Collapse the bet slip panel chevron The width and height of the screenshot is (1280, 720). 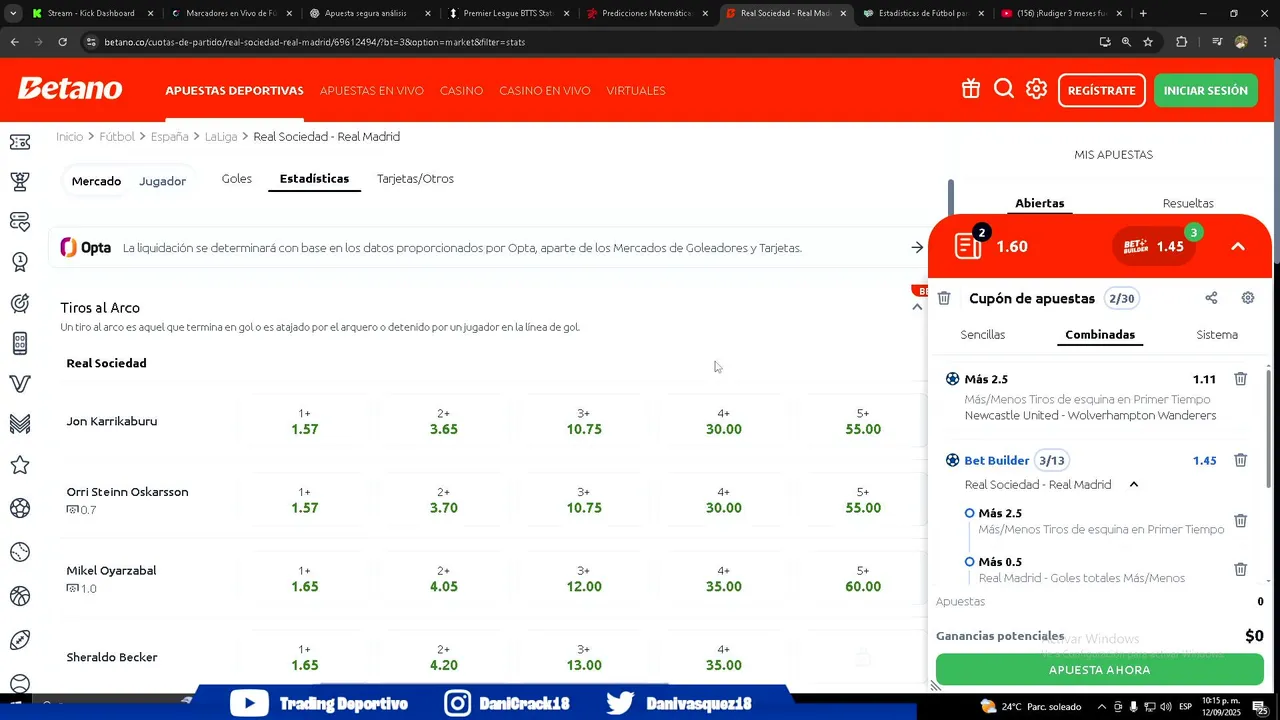click(x=1238, y=246)
